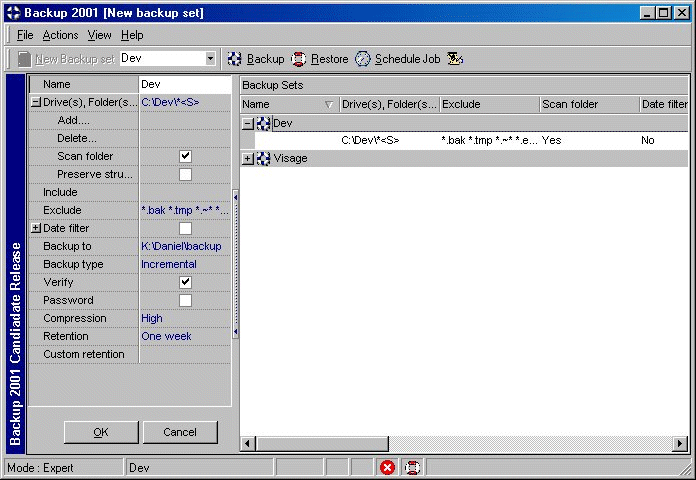
Task: Click the Compression value High
Action: [x=152, y=318]
